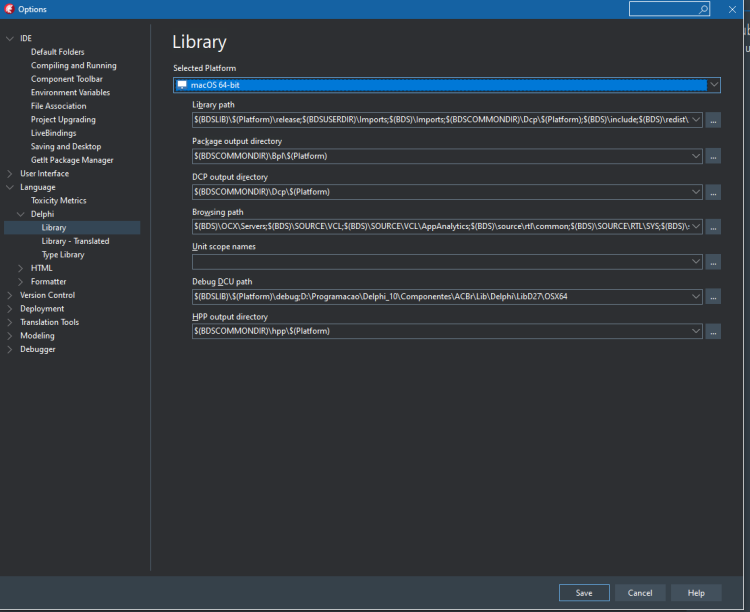Viewport: 750px width, 612px height.
Task: Select the Library tree item
Action: (x=72, y=228)
